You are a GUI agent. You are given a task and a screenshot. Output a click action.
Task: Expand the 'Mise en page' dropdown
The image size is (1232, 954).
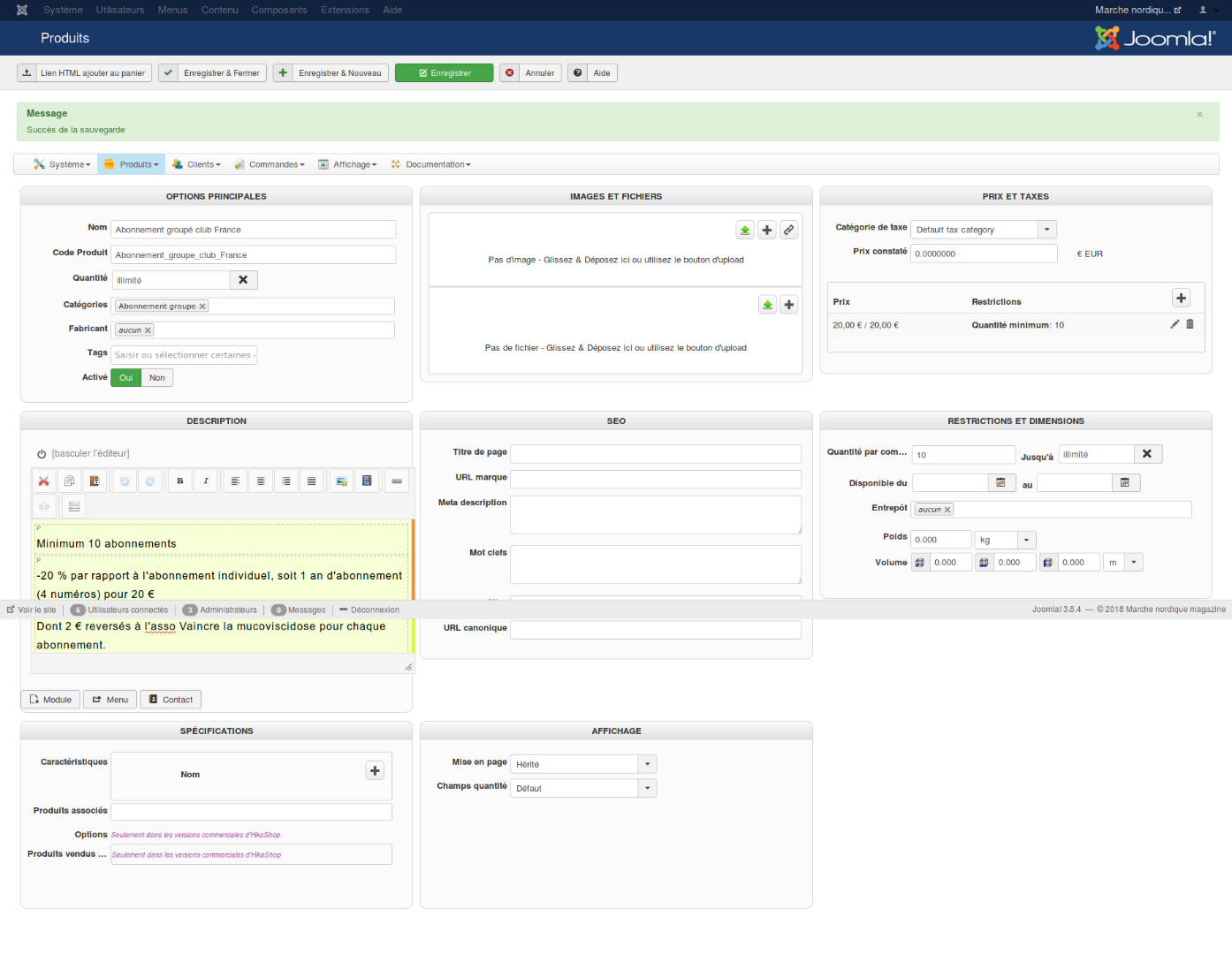[647, 765]
